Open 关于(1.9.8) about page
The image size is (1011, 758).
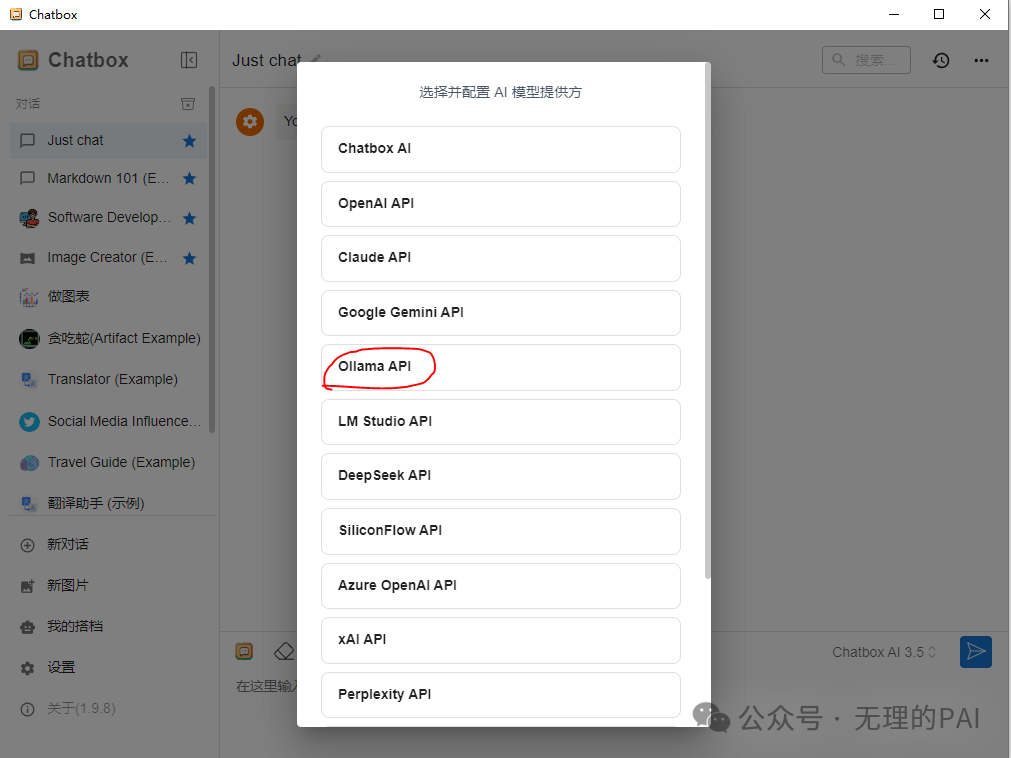(x=110, y=709)
